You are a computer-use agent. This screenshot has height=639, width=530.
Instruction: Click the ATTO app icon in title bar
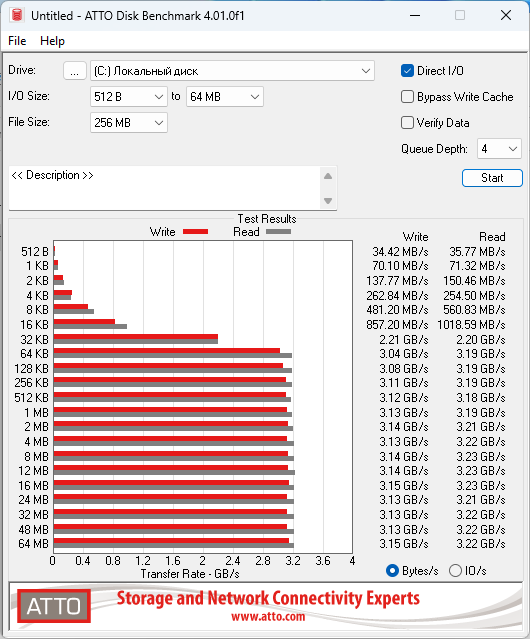pyautogui.click(x=17, y=15)
